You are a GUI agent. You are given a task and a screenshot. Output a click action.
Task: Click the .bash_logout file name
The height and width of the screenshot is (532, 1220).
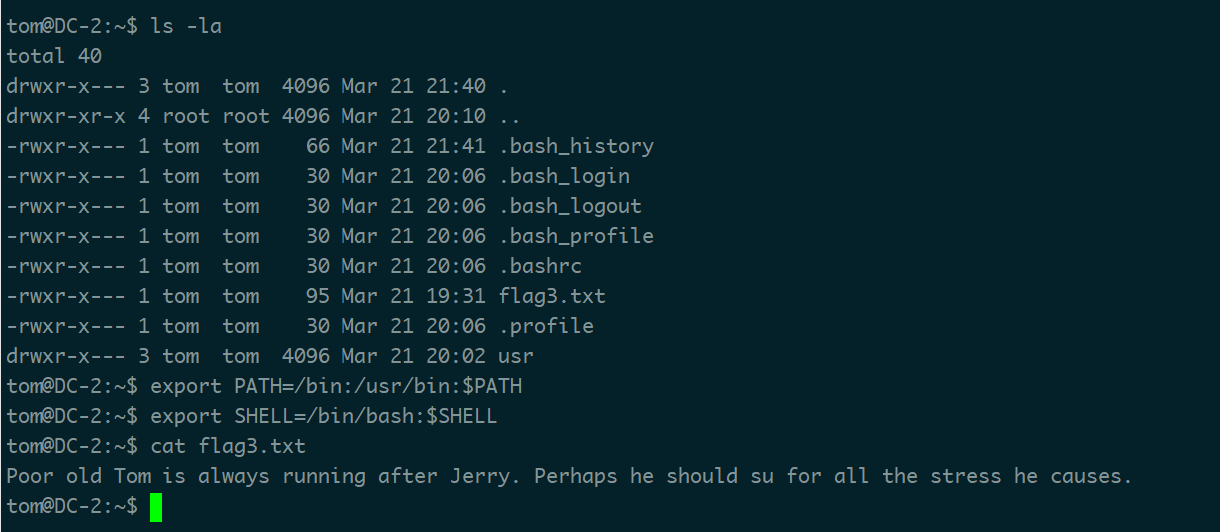tap(570, 206)
